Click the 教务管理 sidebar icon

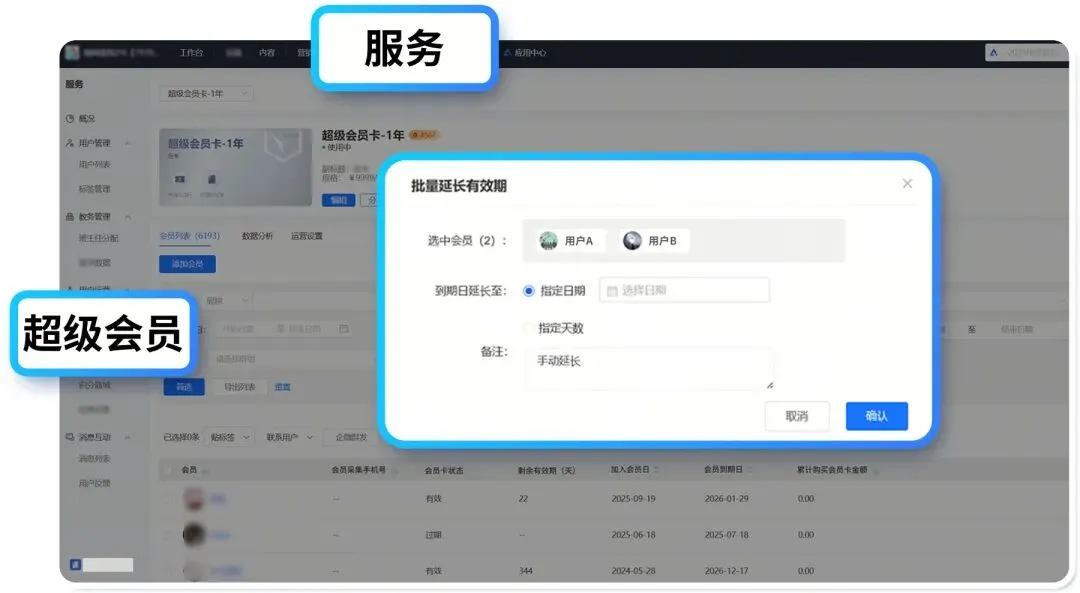(x=70, y=216)
